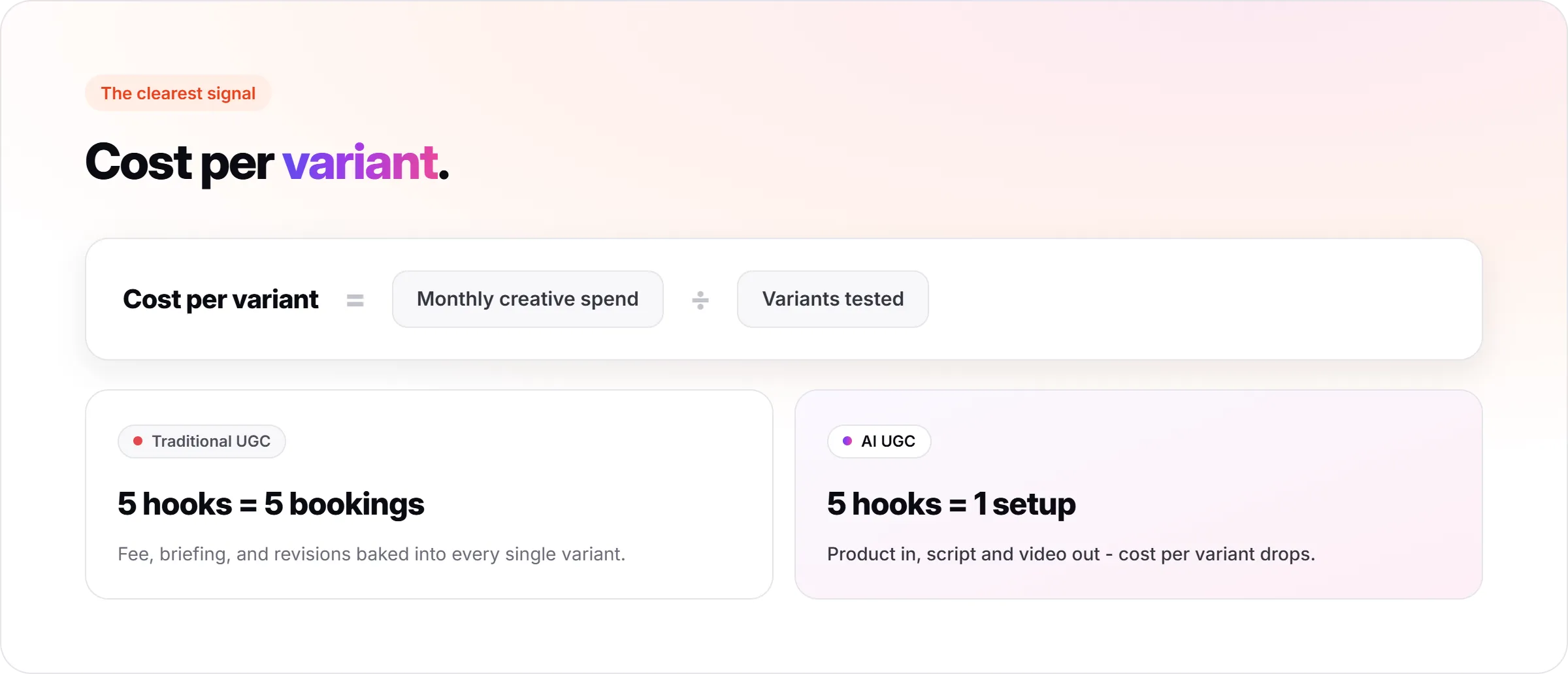Select the Traditional UGC comparison card

[429, 494]
